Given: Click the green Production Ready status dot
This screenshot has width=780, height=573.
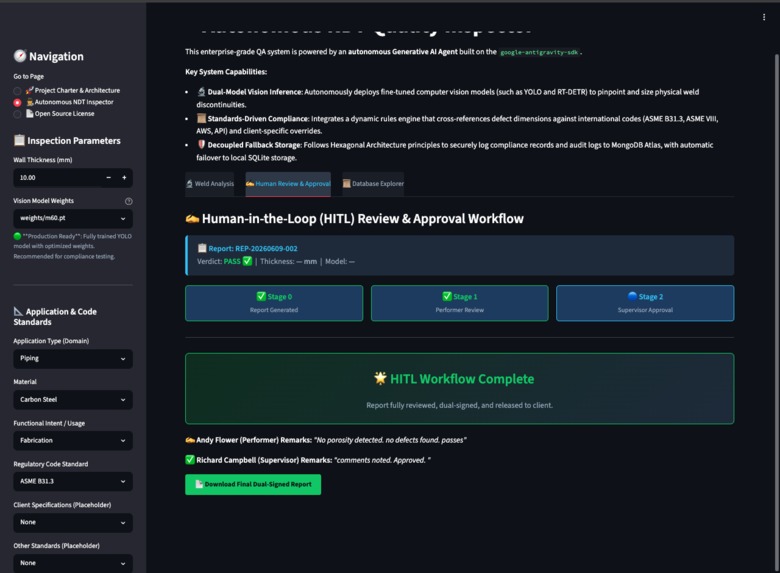Looking at the screenshot, I should point(17,236).
